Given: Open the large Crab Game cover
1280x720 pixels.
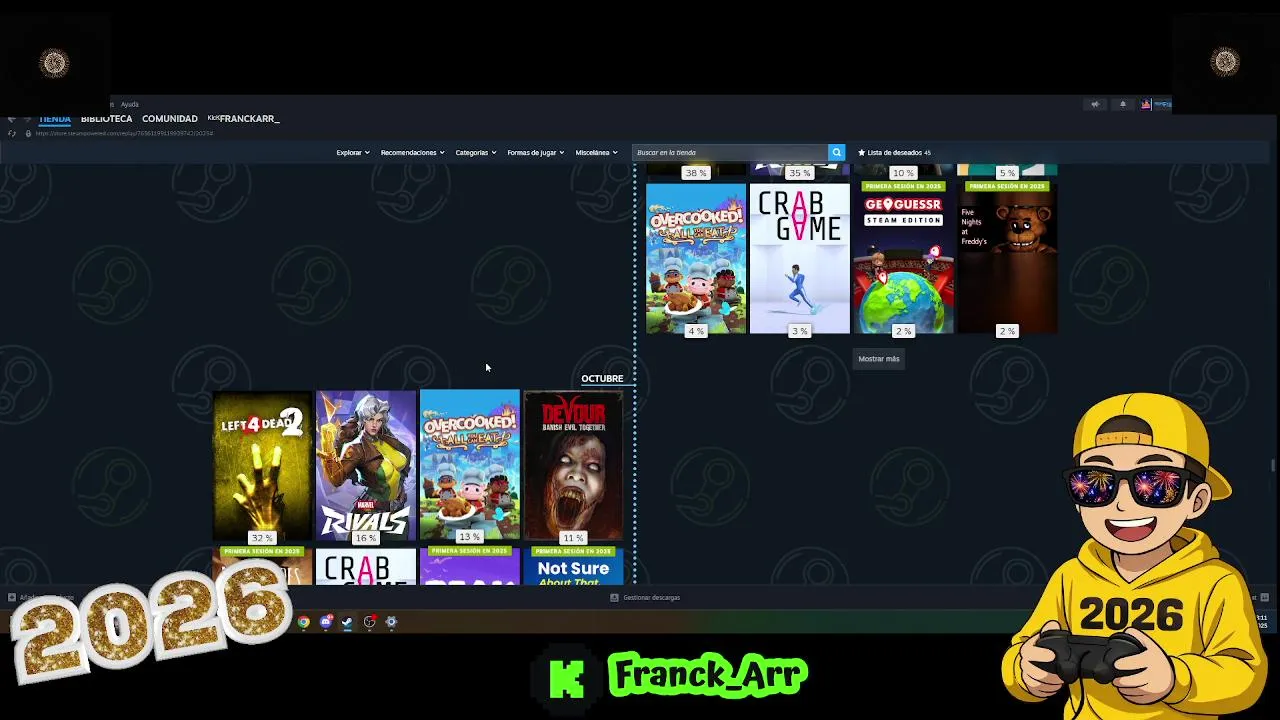Looking at the screenshot, I should [x=800, y=258].
